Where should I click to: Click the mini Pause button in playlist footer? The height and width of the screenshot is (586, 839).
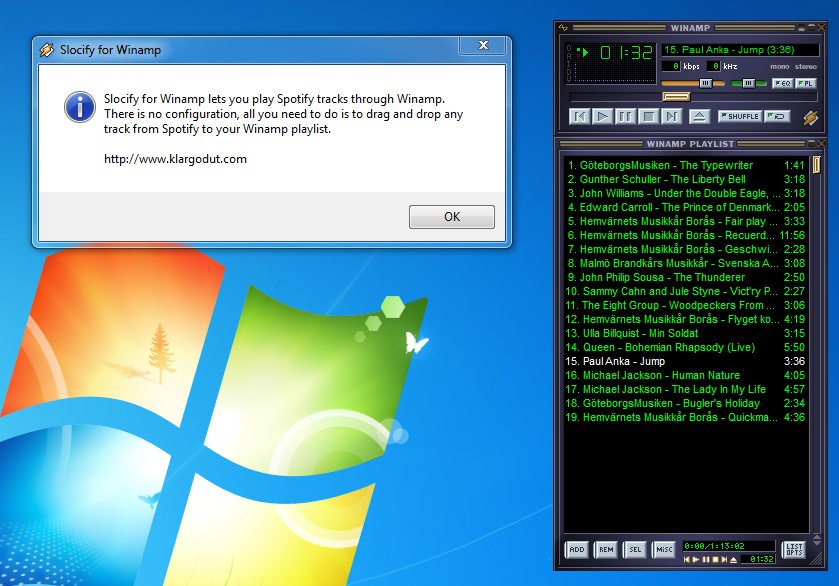point(706,560)
